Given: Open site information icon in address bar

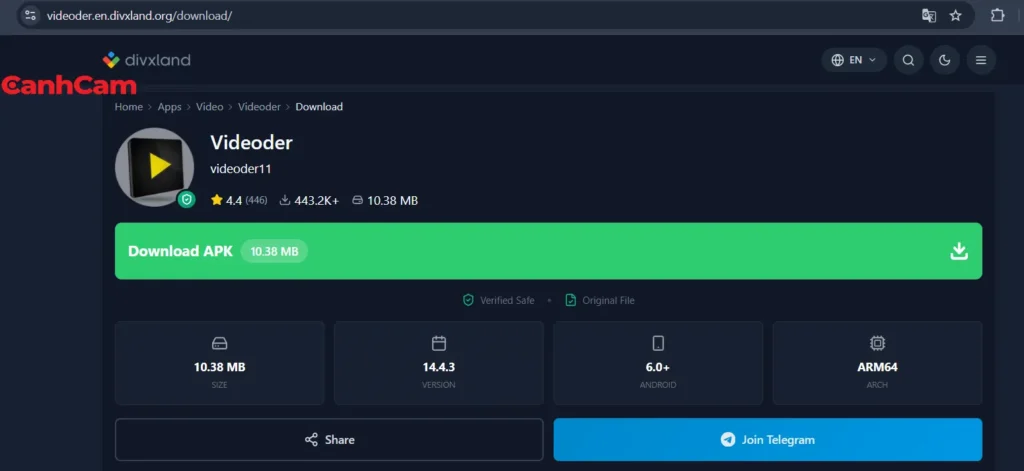Looking at the screenshot, I should click(30, 16).
